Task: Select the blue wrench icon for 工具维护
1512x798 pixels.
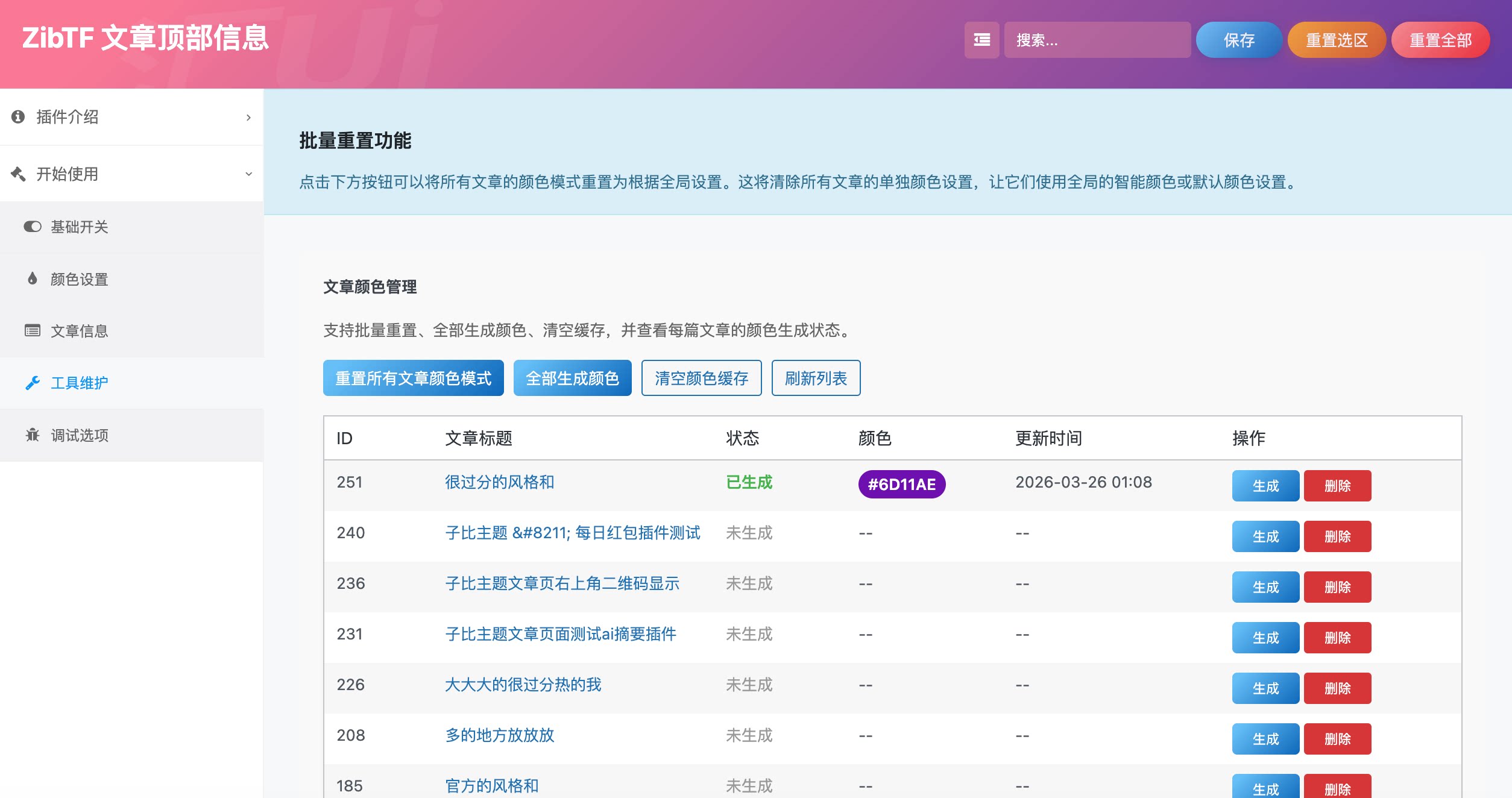Action: tap(33, 383)
